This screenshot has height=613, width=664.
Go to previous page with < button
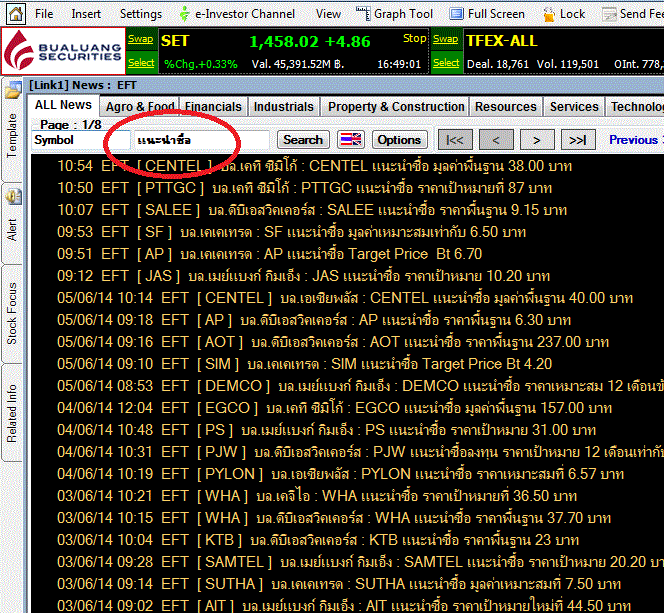(x=496, y=140)
